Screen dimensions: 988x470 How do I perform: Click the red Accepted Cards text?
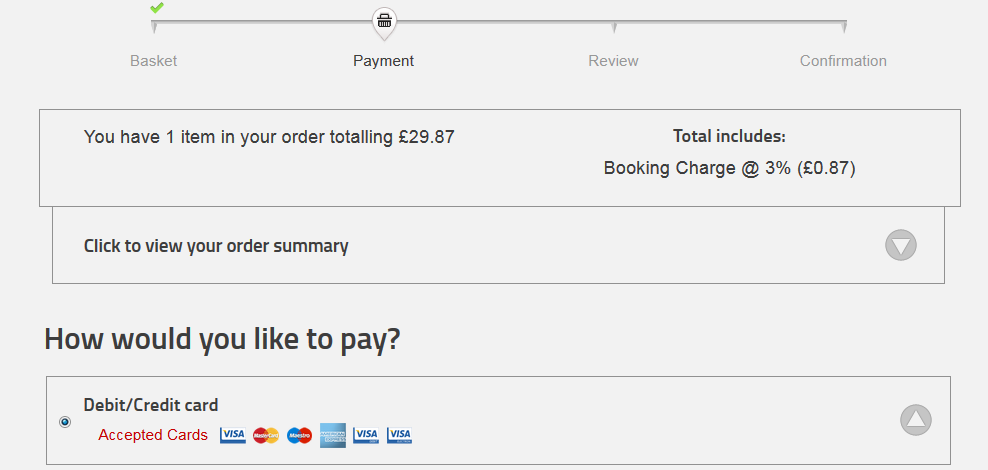pos(153,435)
